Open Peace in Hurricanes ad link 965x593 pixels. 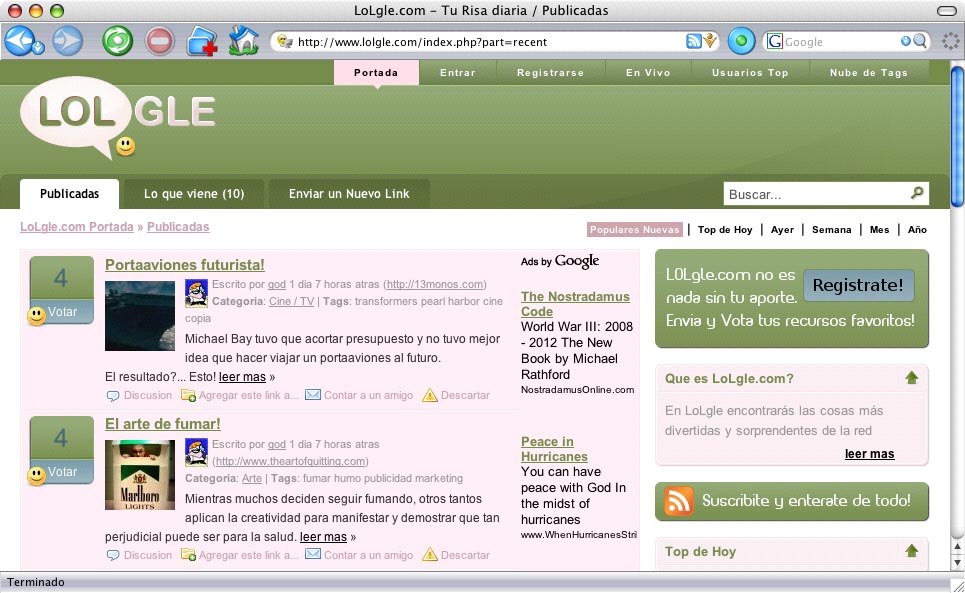554,449
